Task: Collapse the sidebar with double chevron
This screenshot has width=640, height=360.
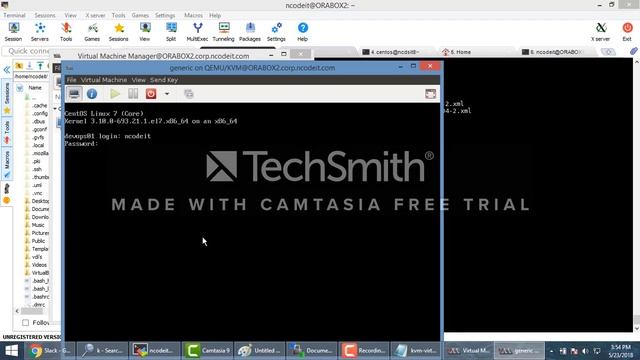Action: (7, 70)
